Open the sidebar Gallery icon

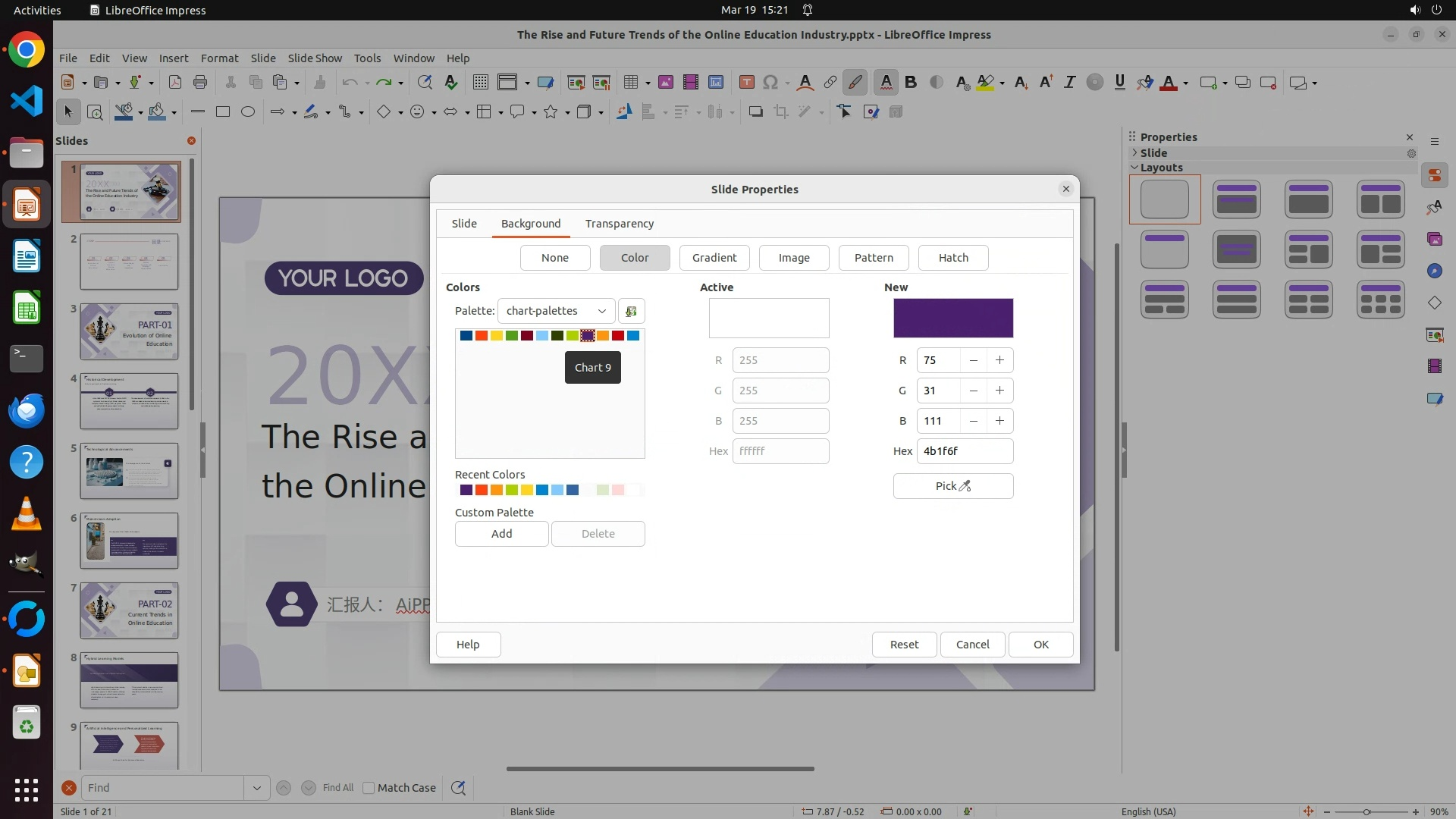[x=1434, y=240]
